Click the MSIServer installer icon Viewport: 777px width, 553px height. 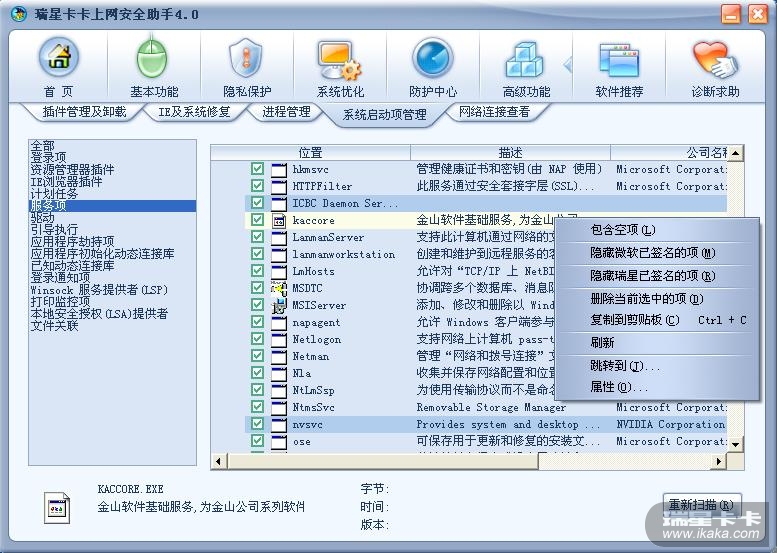[x=279, y=305]
